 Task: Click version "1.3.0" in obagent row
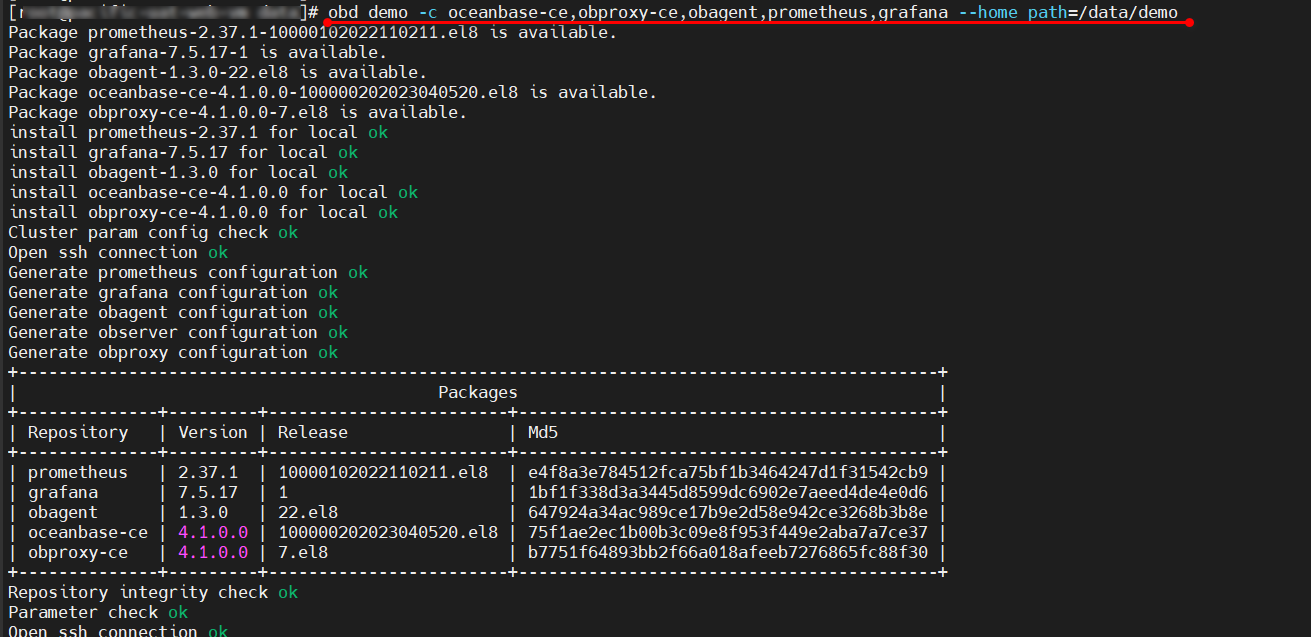tap(203, 512)
